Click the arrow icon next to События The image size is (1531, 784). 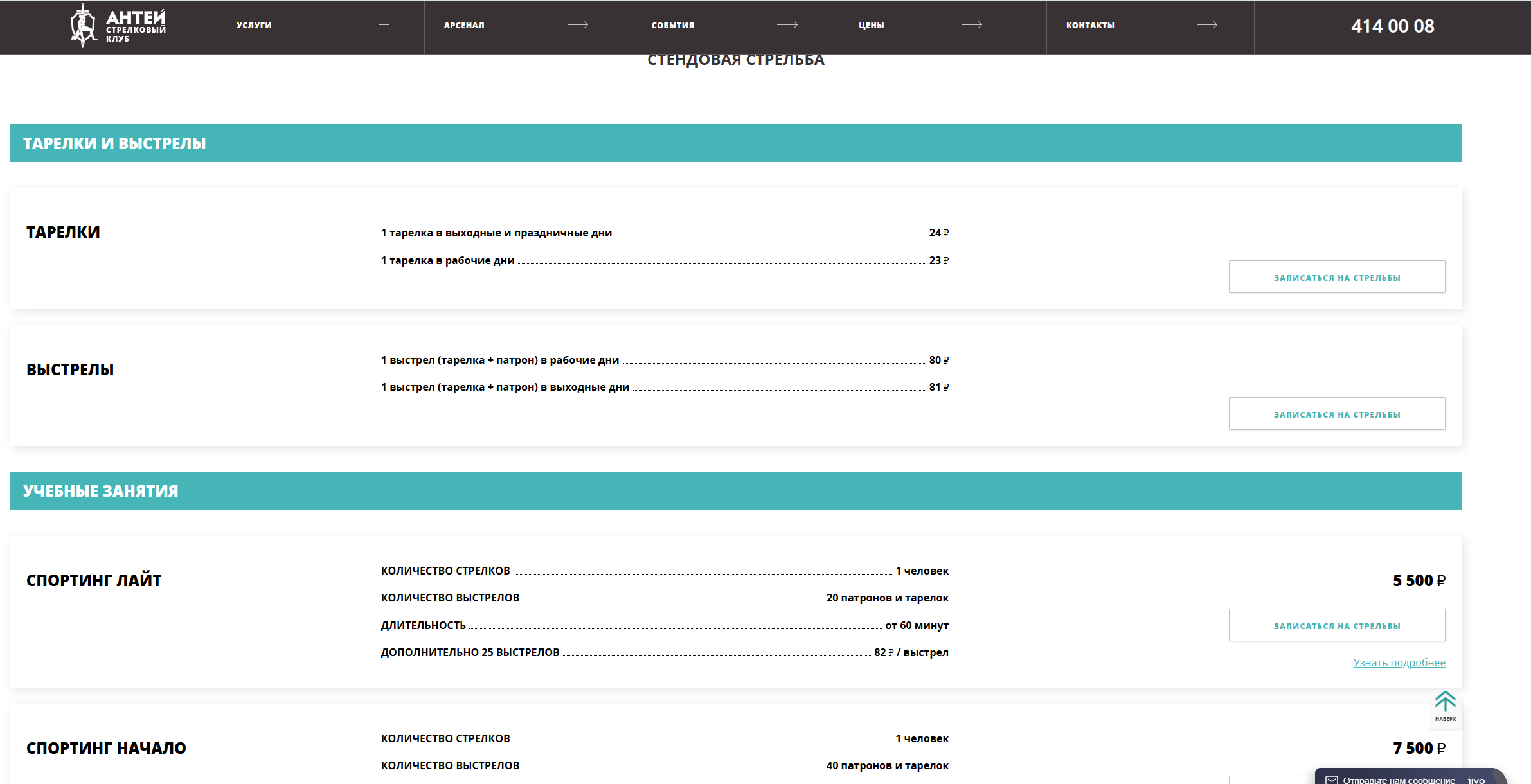(787, 25)
